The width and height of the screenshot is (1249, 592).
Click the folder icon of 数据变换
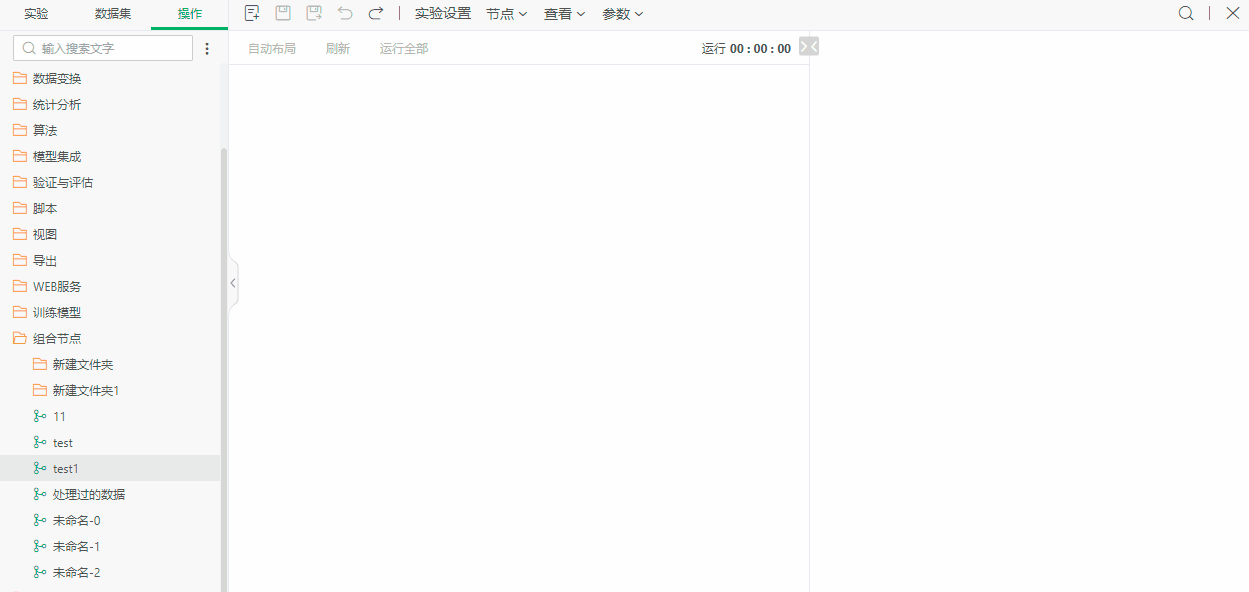coord(20,78)
